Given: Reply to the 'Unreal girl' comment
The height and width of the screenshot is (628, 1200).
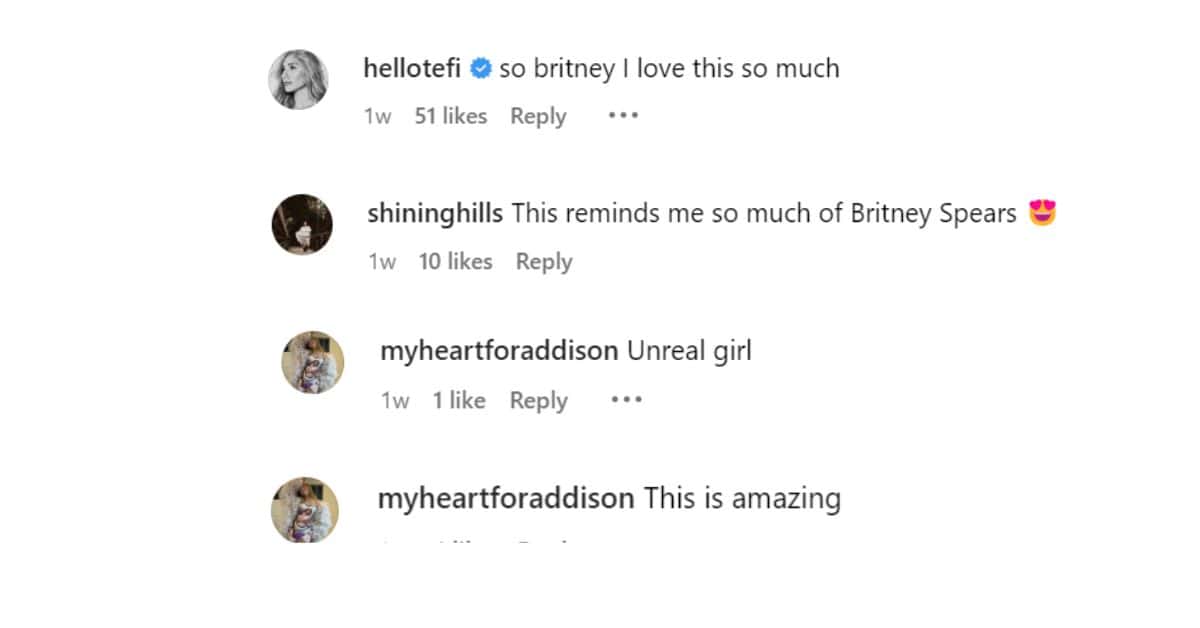Looking at the screenshot, I should pos(538,400).
